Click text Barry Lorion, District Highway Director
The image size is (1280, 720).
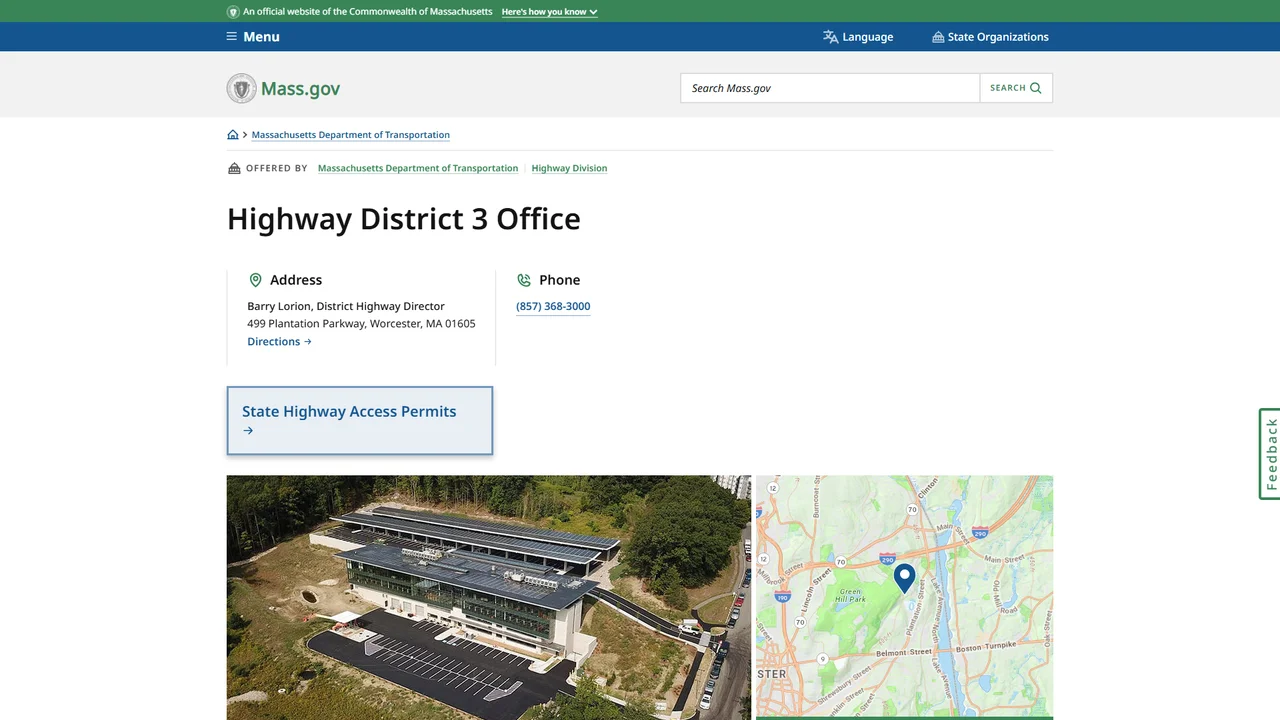pyautogui.click(x=346, y=306)
